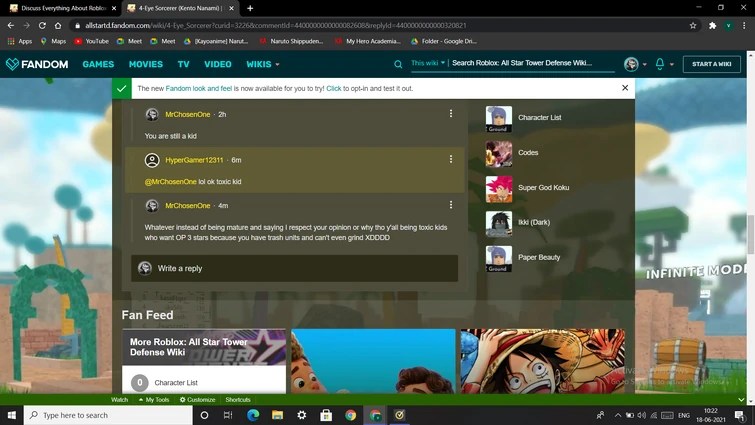The width and height of the screenshot is (755, 425).
Task: Click browser forward arrow
Action: click(26, 25)
